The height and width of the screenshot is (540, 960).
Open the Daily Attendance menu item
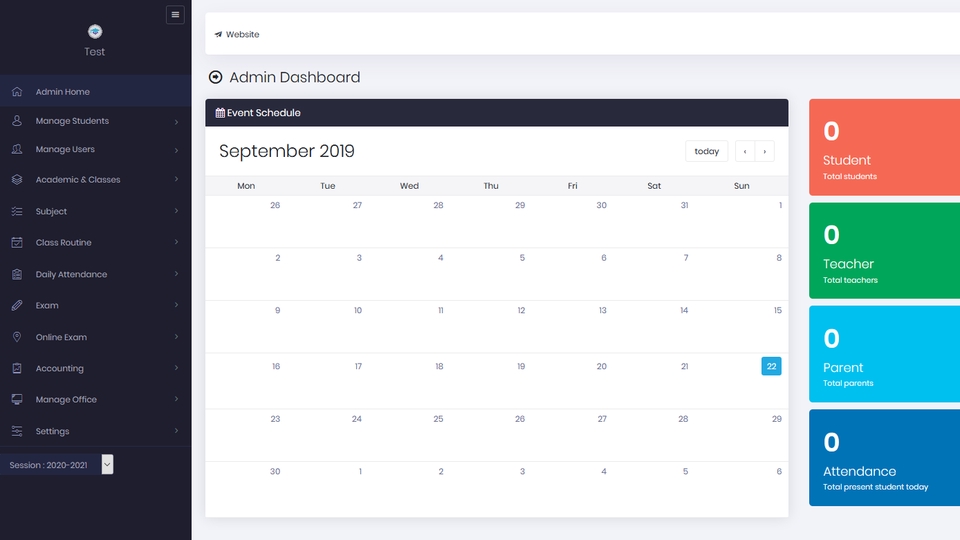click(71, 274)
